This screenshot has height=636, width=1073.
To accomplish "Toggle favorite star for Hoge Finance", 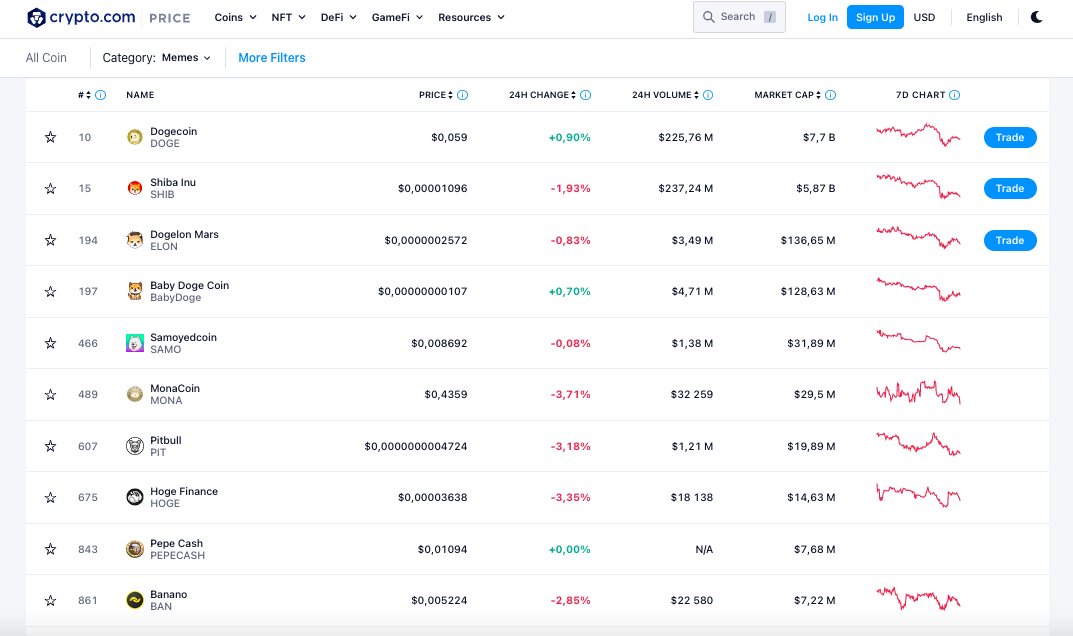I will pos(51,497).
